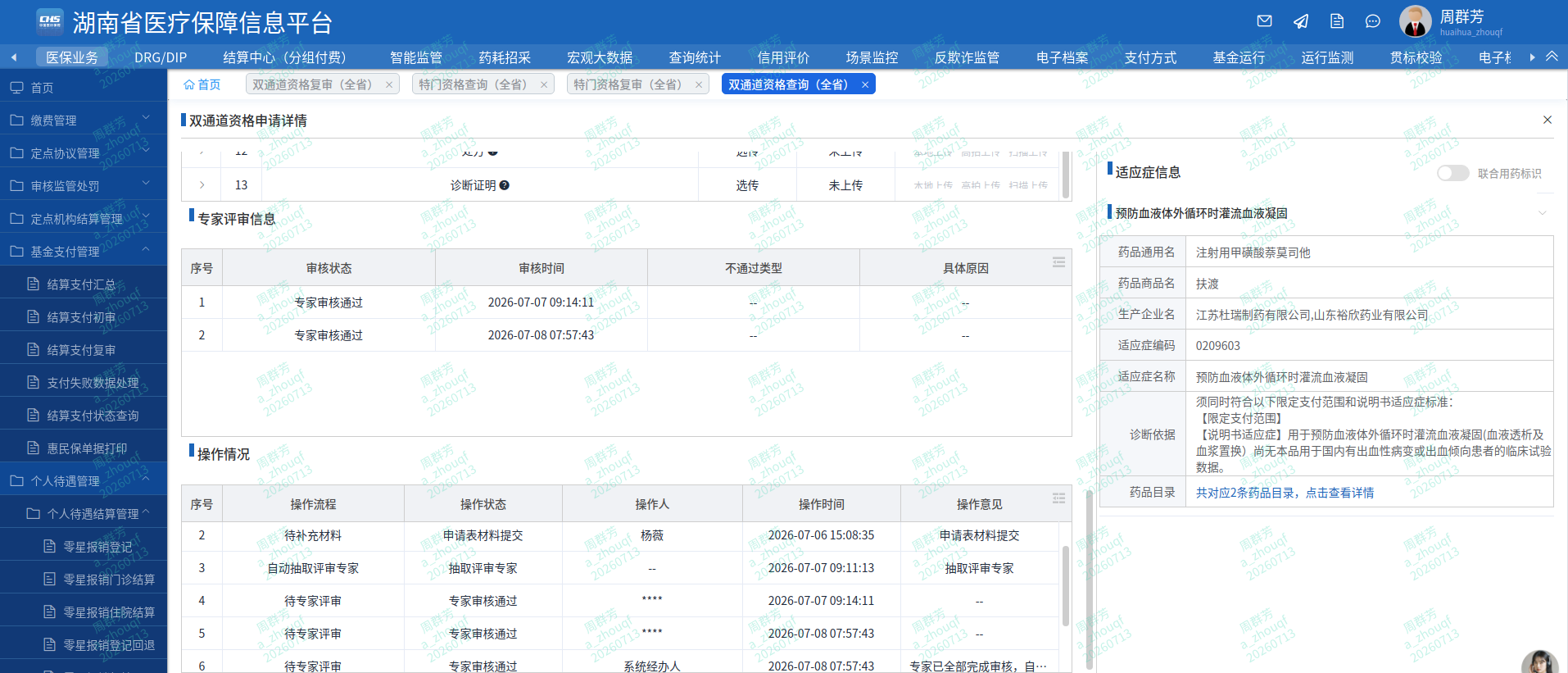Expand row 13 with chevron

(202, 185)
